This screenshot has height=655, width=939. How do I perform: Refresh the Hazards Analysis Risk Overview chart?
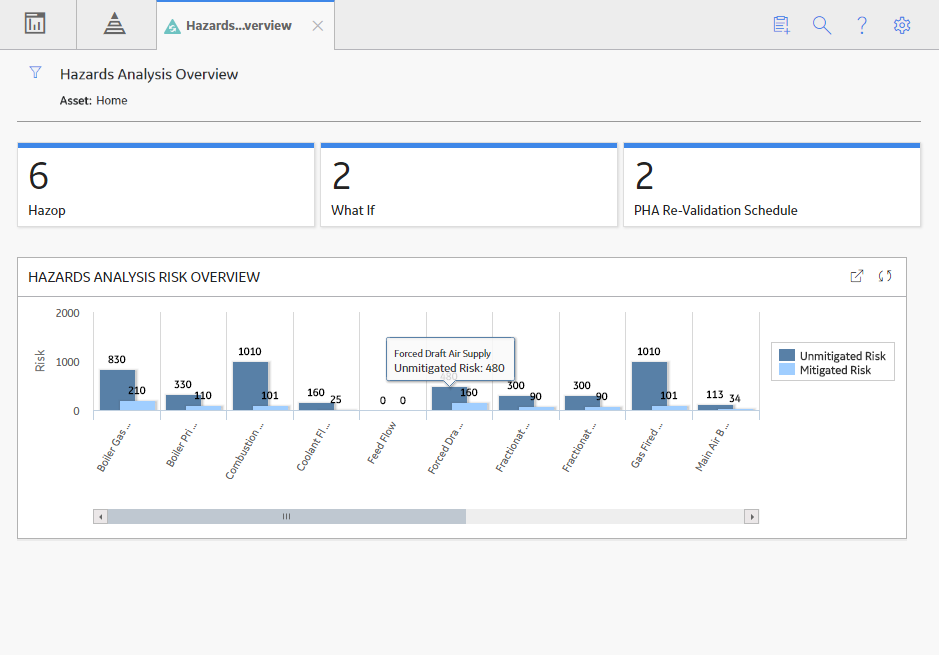[885, 276]
